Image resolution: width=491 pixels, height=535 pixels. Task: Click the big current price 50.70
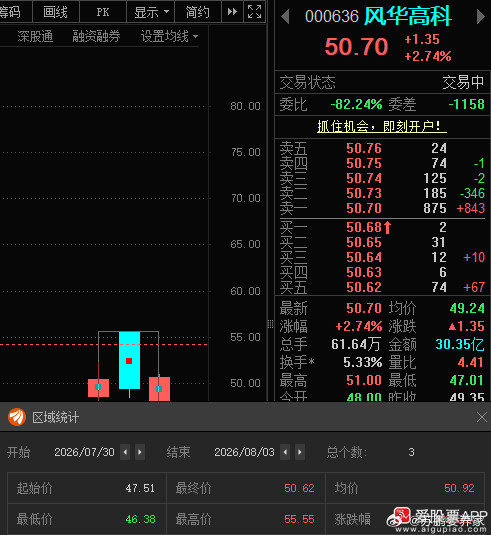click(357, 46)
